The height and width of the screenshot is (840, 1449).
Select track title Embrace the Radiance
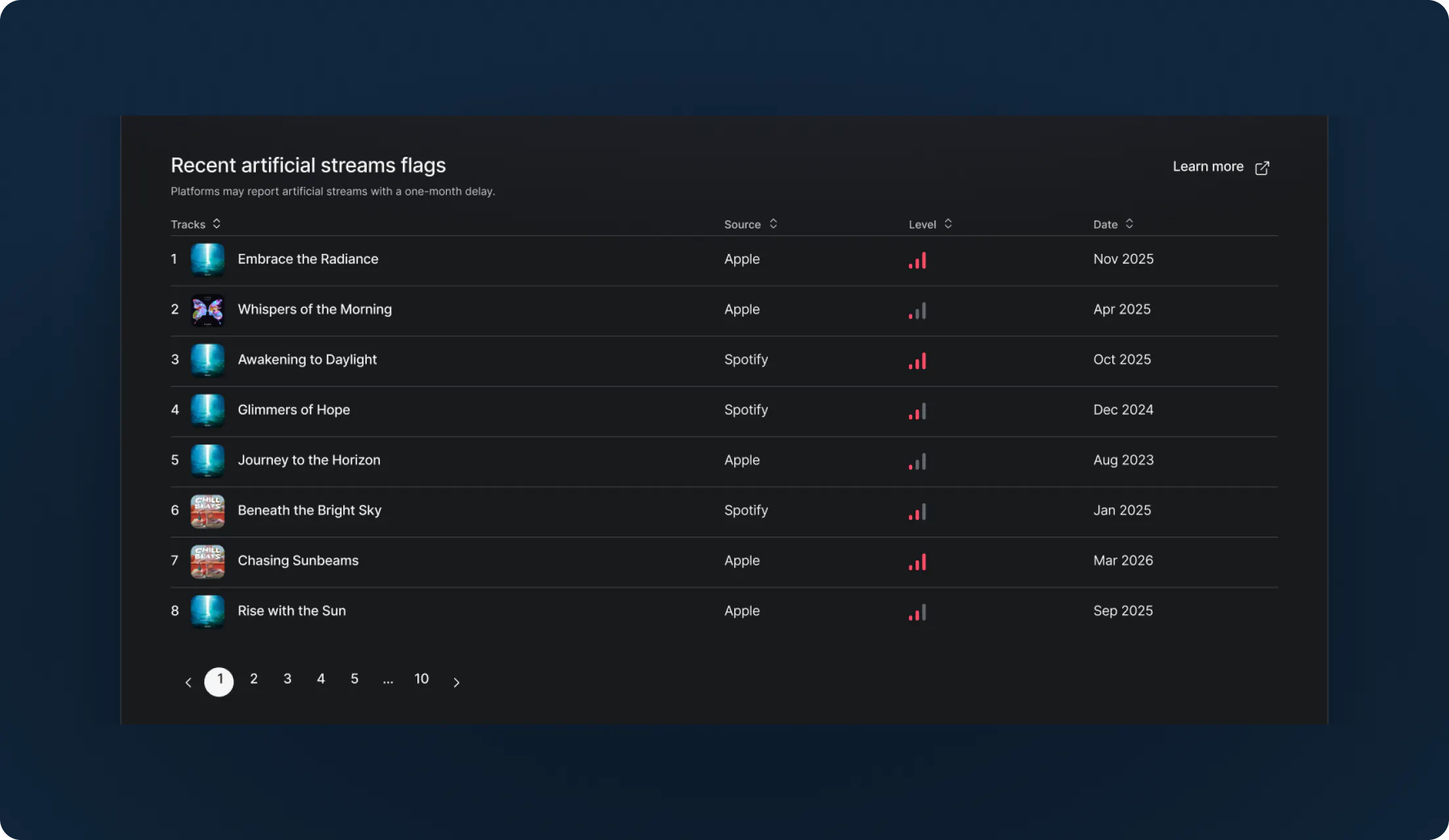[308, 259]
